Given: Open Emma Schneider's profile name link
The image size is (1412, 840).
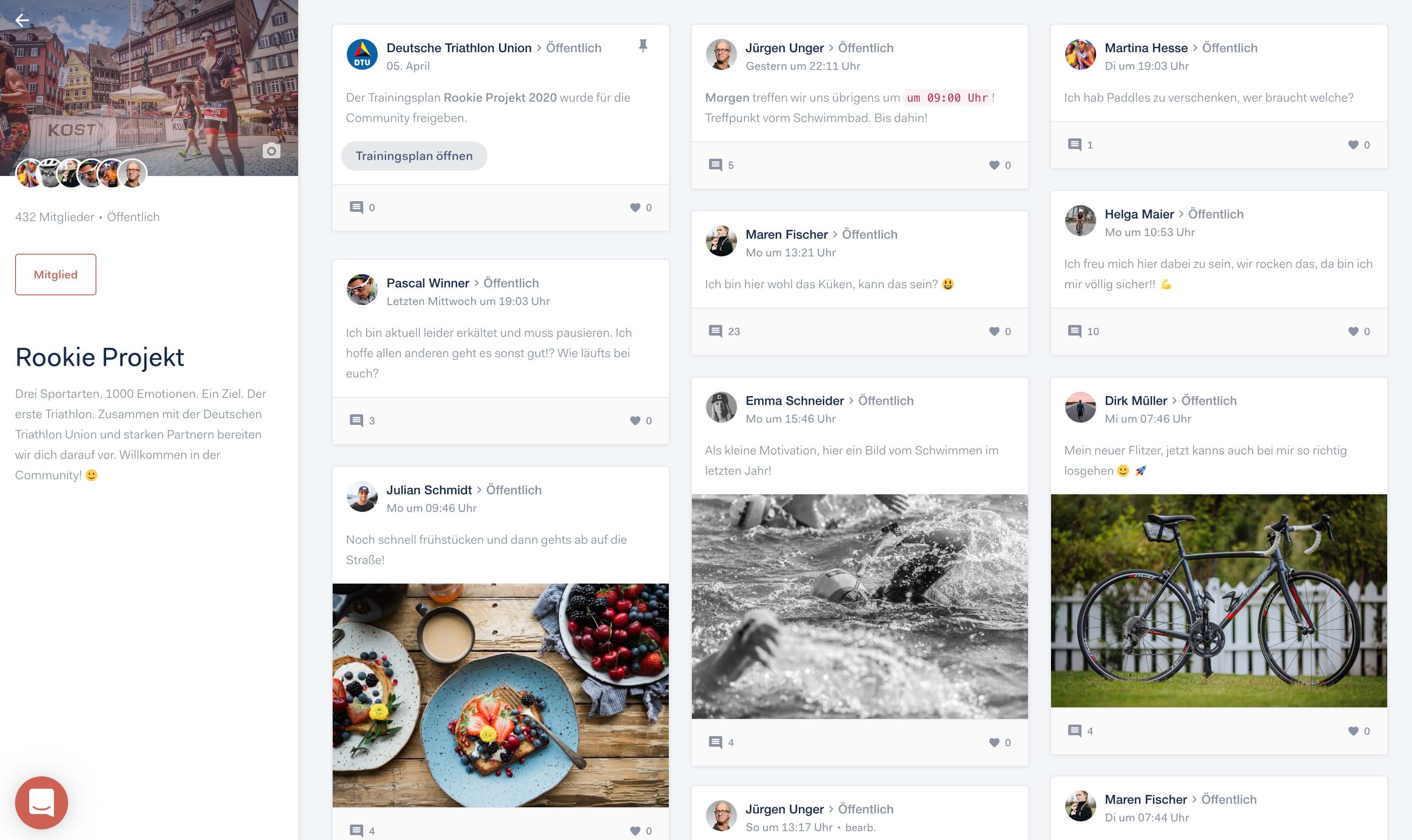Looking at the screenshot, I should tap(794, 401).
